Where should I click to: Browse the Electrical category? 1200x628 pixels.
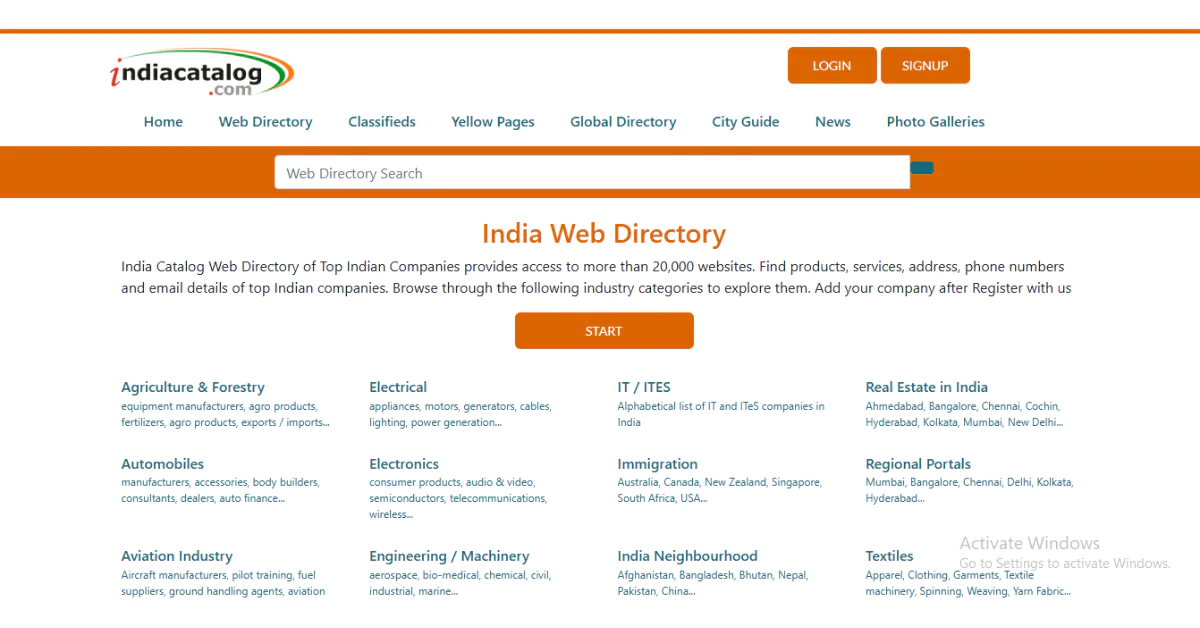point(398,387)
